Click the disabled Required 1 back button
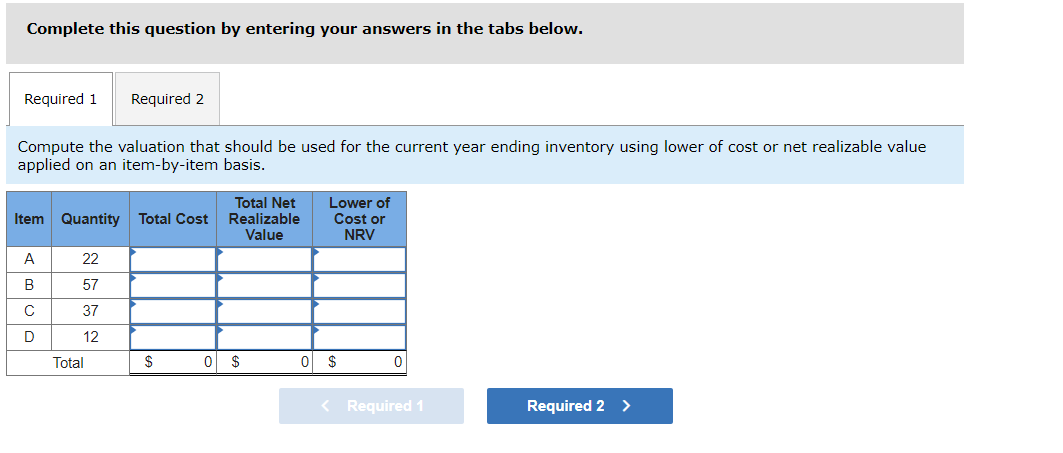Screen dimensions: 1063x453 pos(372,406)
